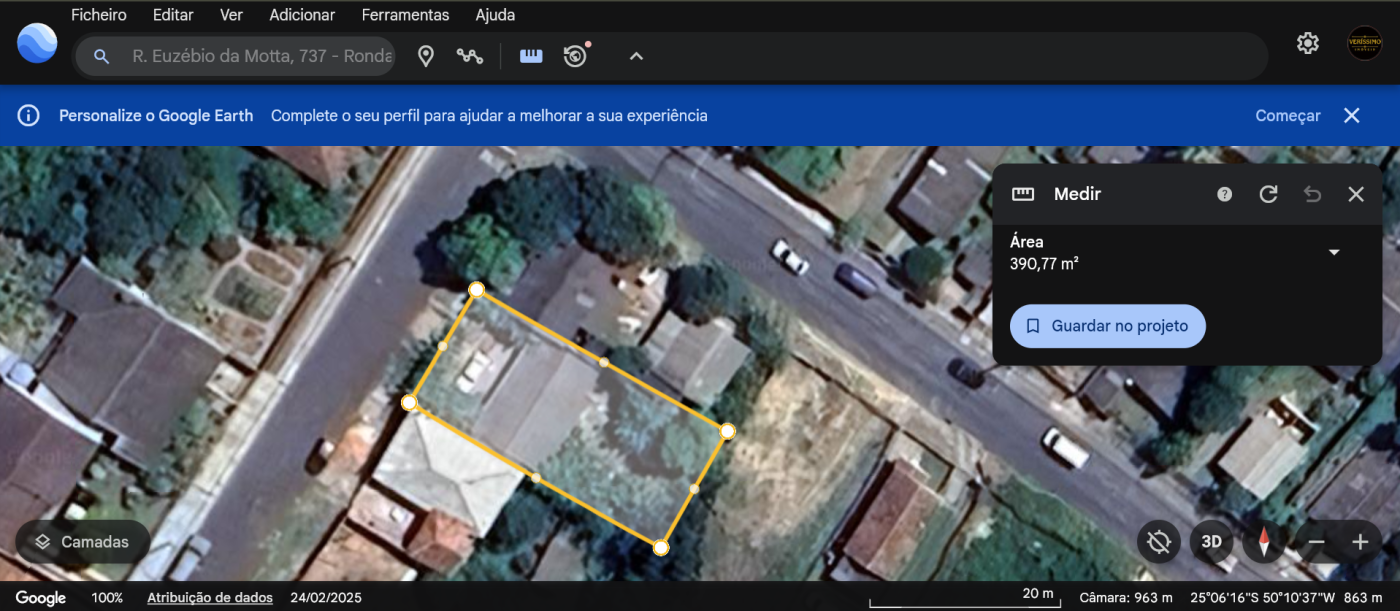1400x611 pixels.
Task: Click the Google Earth logo icon
Action: (x=37, y=43)
